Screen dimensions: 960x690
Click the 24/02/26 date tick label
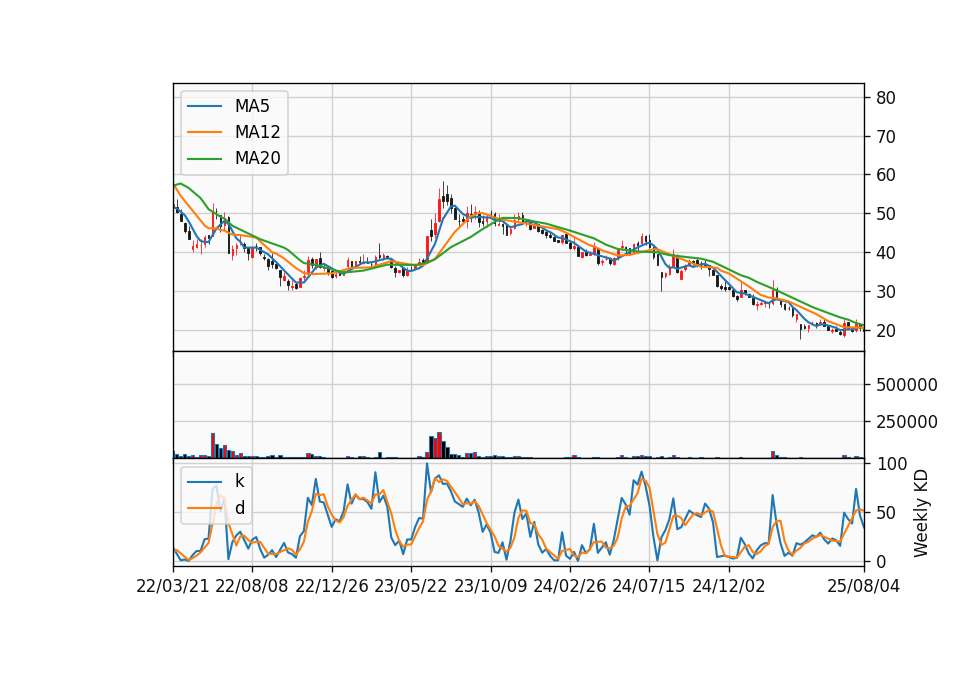(569, 586)
